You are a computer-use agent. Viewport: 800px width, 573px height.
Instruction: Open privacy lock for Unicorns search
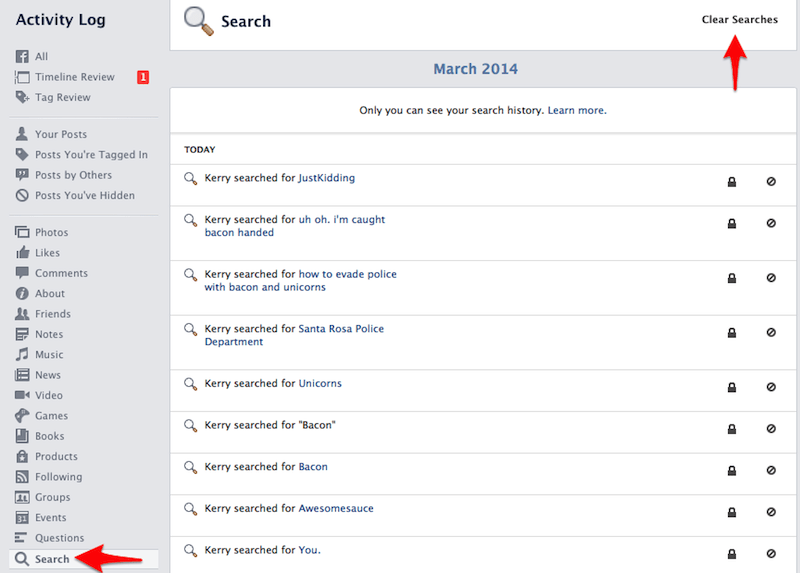732,387
